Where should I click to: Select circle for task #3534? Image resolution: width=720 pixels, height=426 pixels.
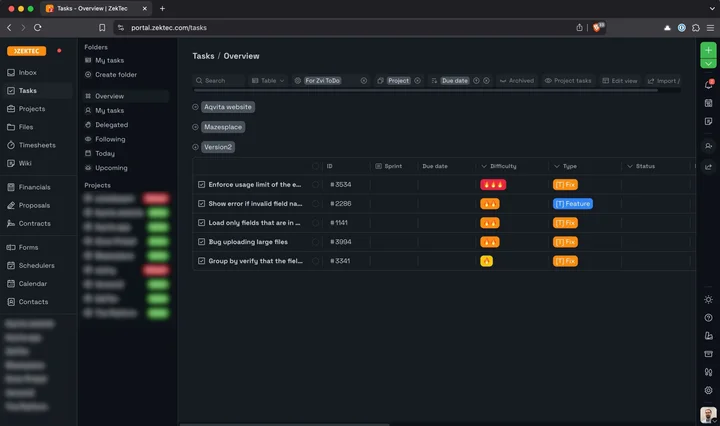[315, 185]
